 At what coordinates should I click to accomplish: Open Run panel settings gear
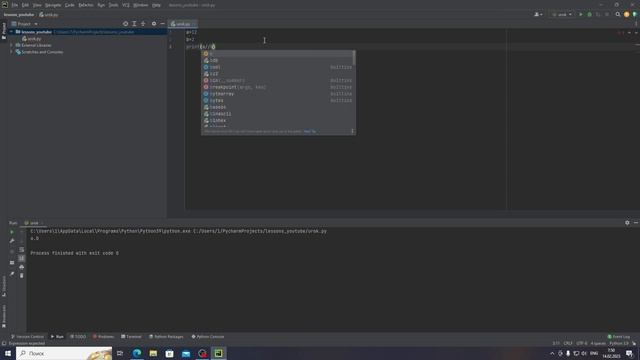coord(627,222)
